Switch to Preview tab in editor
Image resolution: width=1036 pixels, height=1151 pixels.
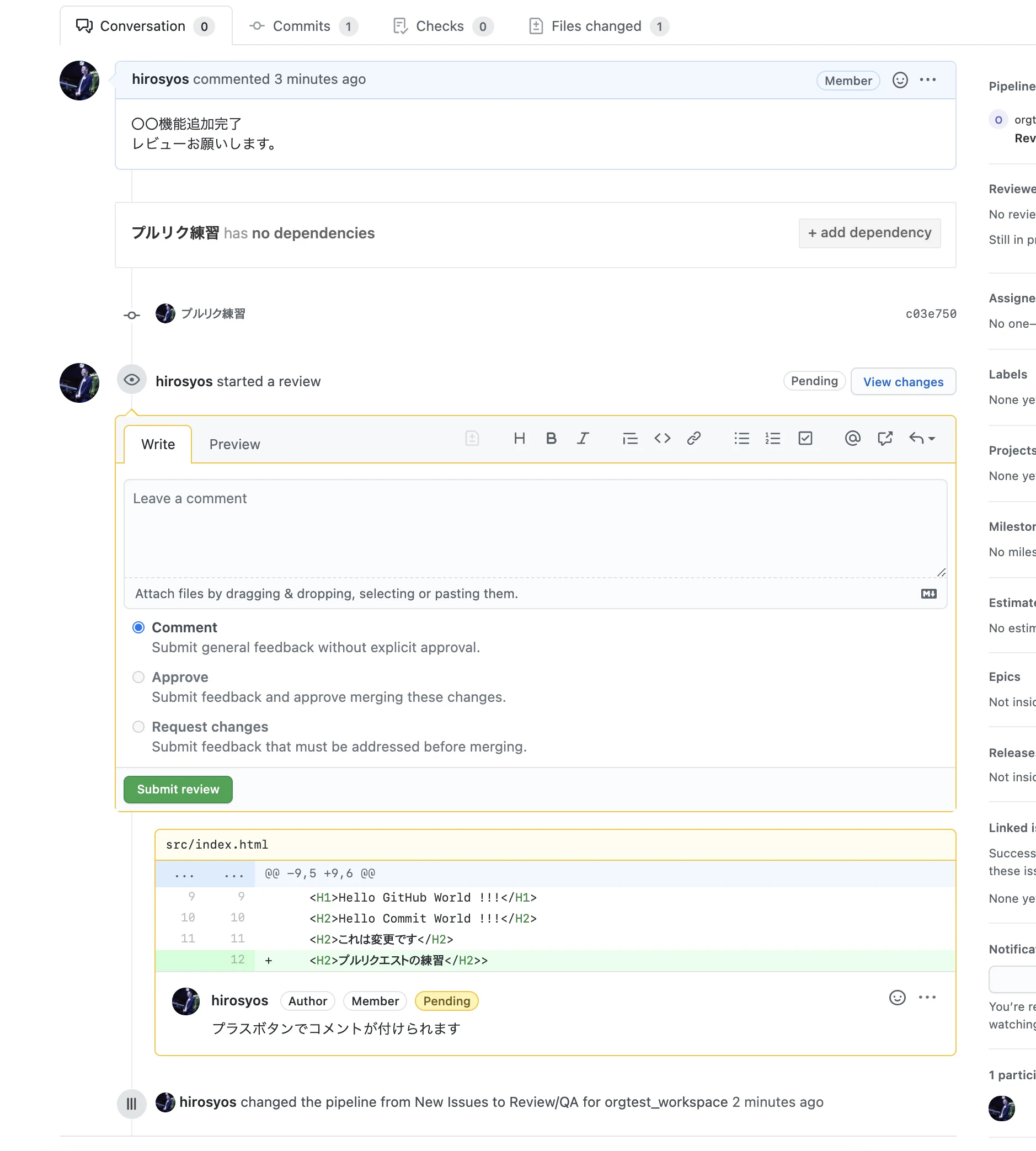click(234, 444)
